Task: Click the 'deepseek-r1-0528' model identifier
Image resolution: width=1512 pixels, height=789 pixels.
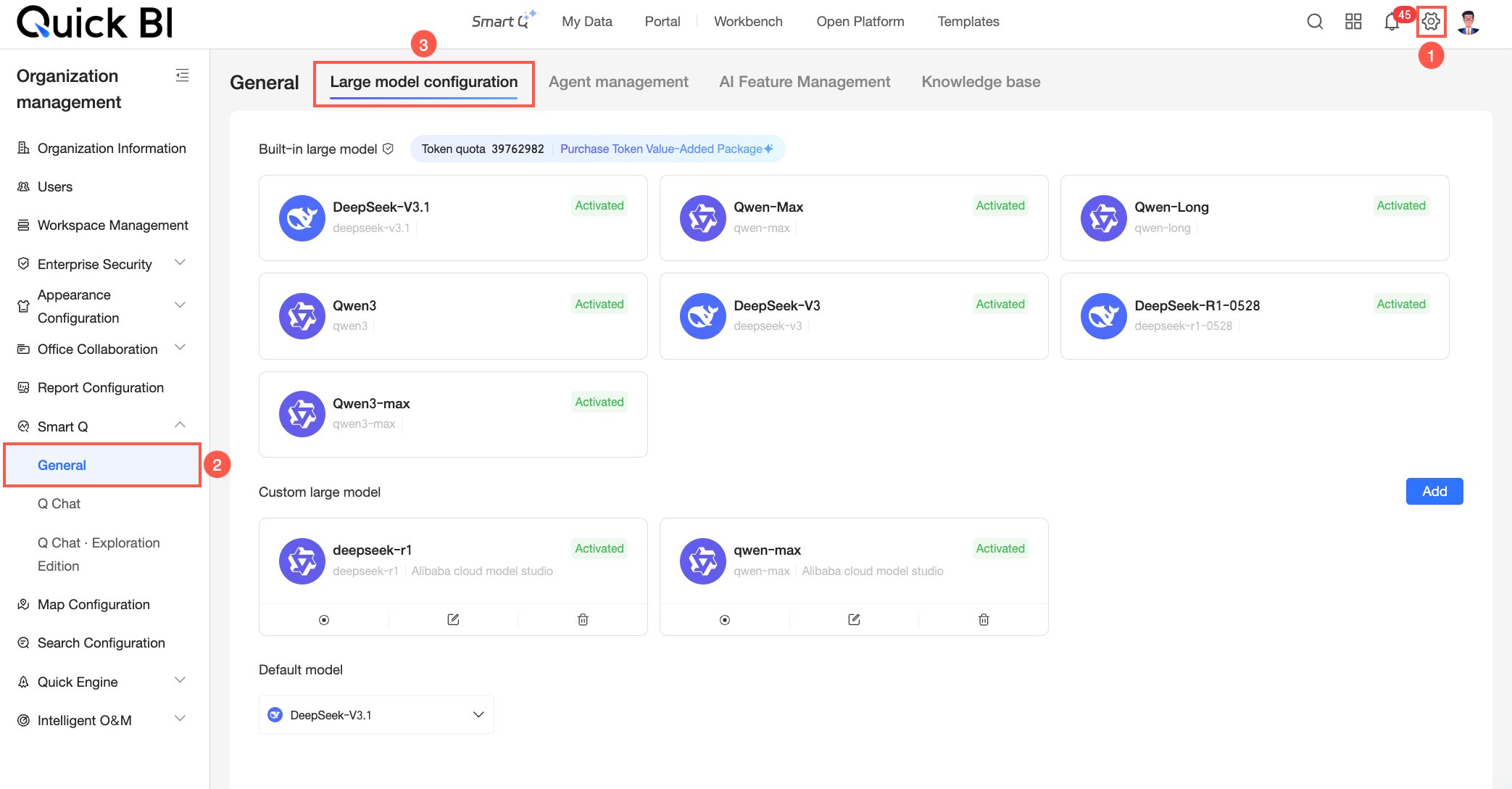Action: (1183, 326)
